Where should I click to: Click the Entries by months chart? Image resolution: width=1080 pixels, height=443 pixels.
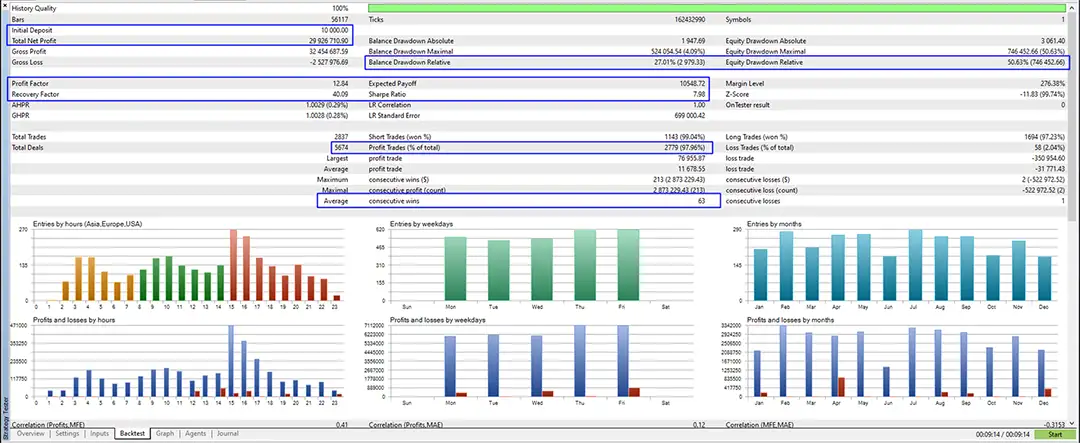[x=903, y=266]
